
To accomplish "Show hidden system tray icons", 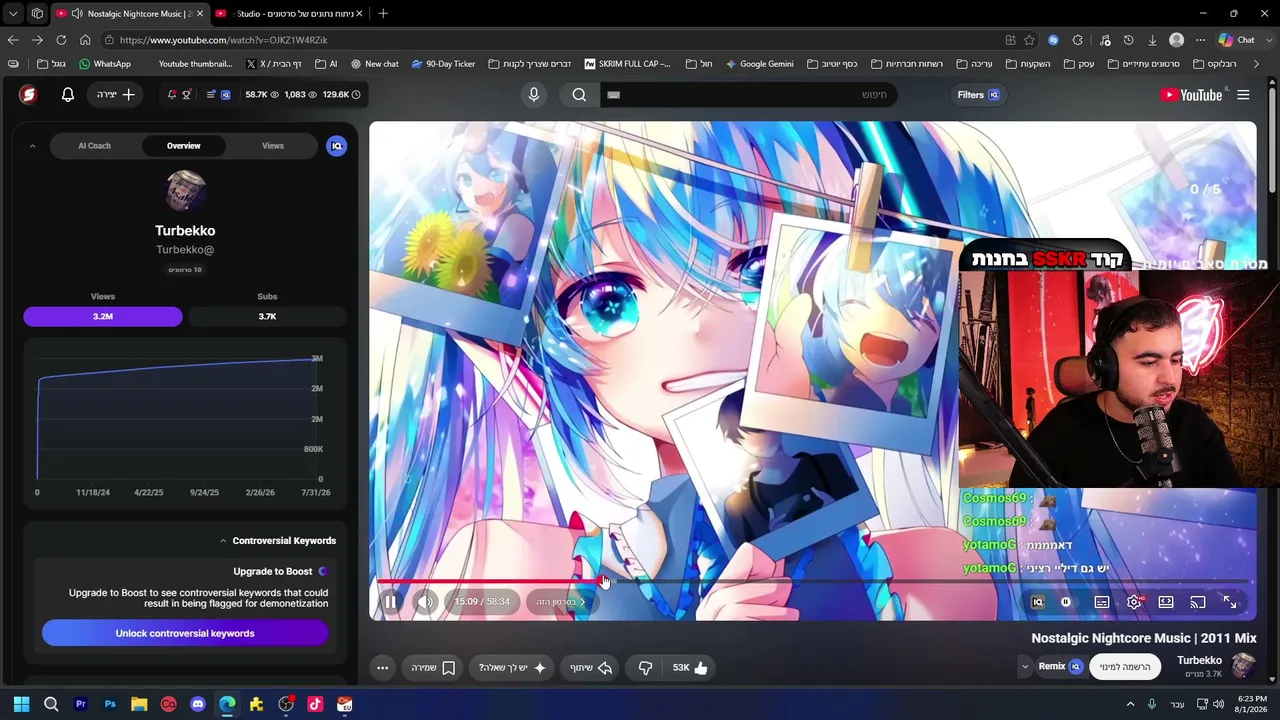I will click(1131, 704).
